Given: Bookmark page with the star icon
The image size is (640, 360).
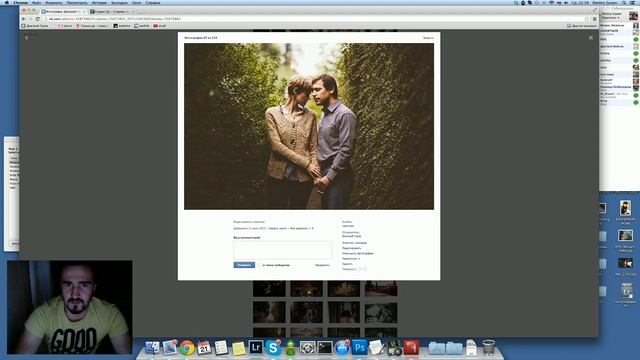Looking at the screenshot, I should (587, 19).
